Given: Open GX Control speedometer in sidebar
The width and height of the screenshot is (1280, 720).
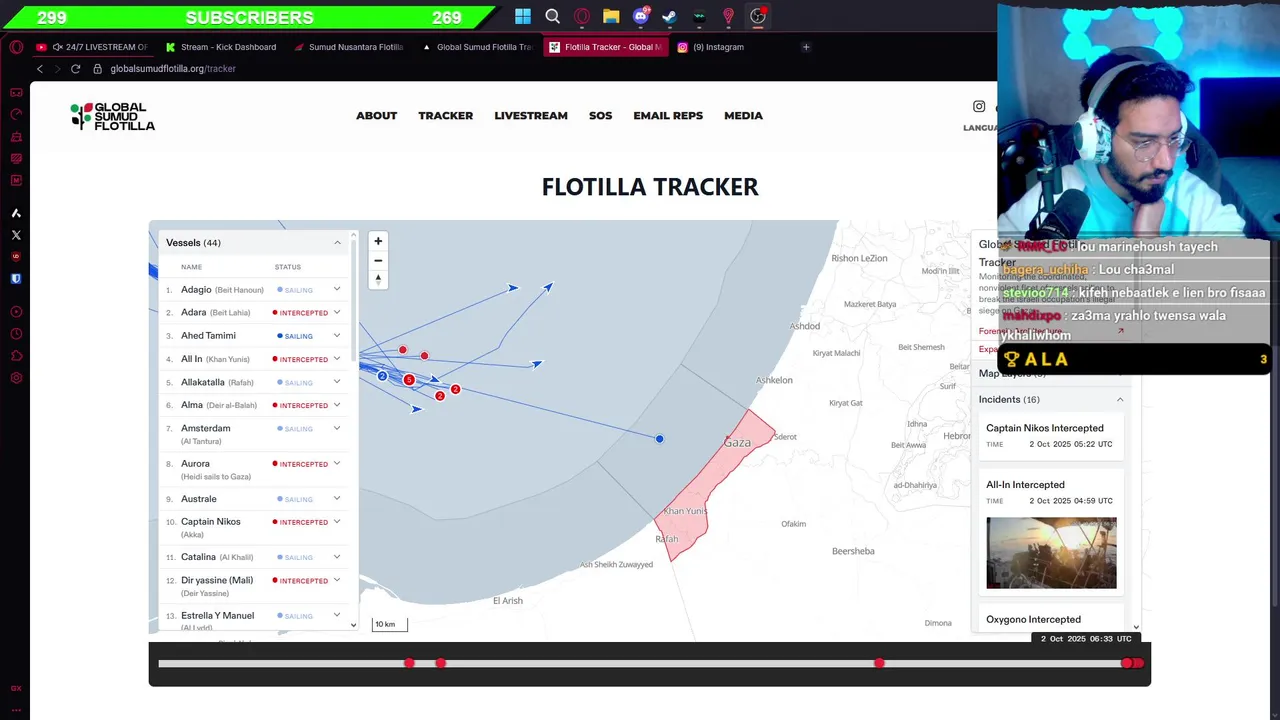Looking at the screenshot, I should tap(16, 114).
